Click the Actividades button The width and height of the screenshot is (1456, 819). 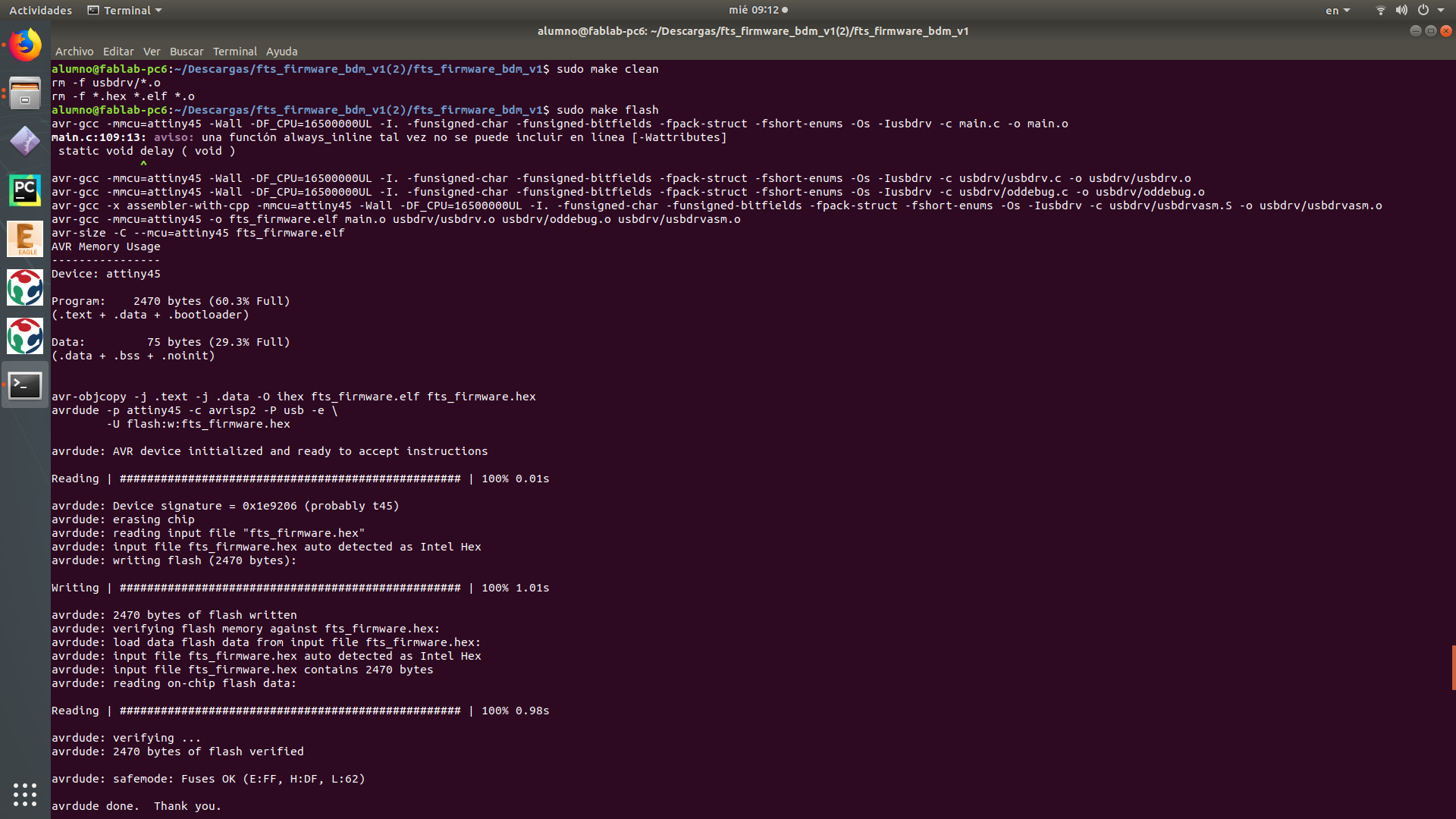[40, 11]
